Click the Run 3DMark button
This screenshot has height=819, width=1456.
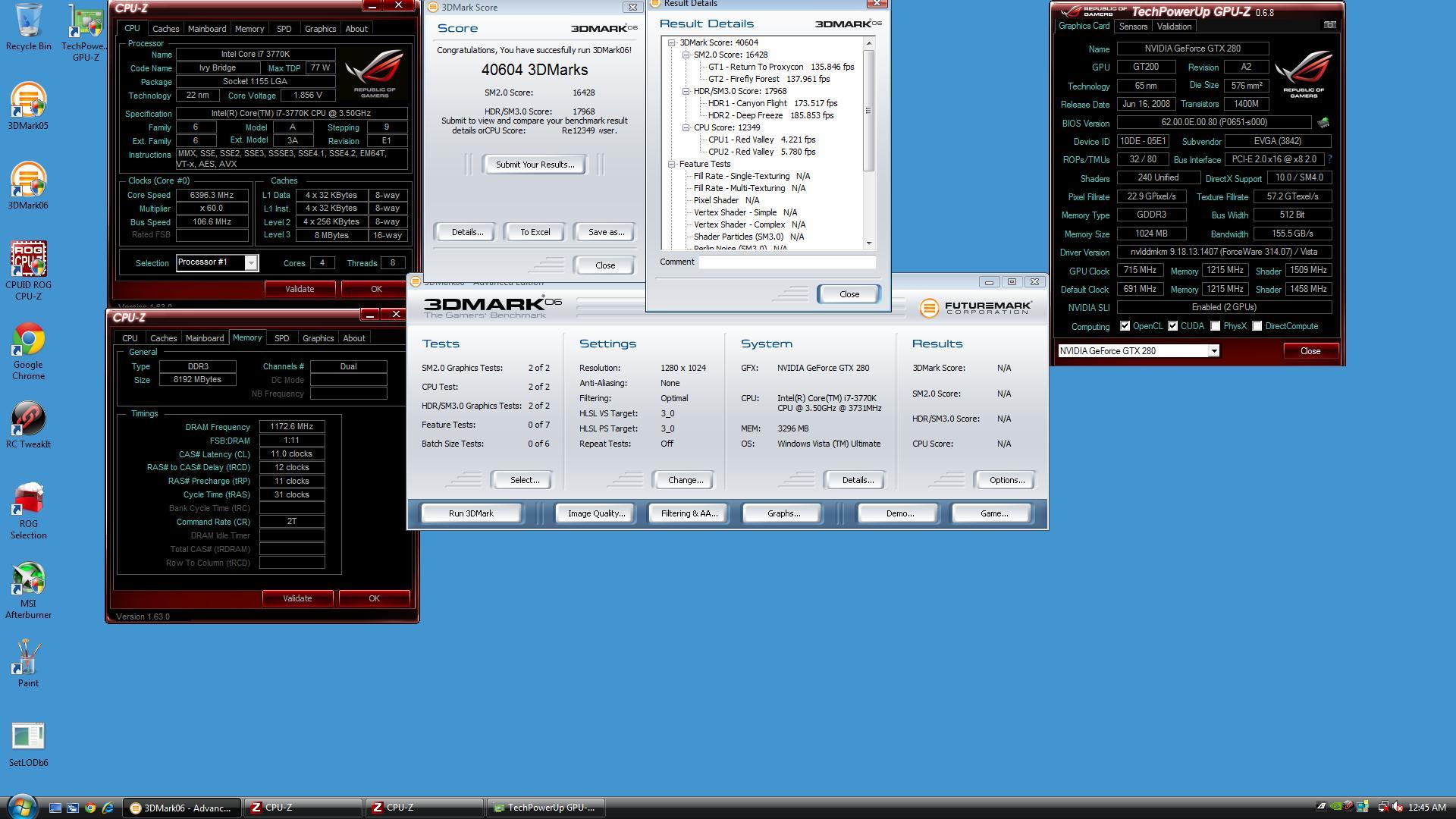coord(471,513)
